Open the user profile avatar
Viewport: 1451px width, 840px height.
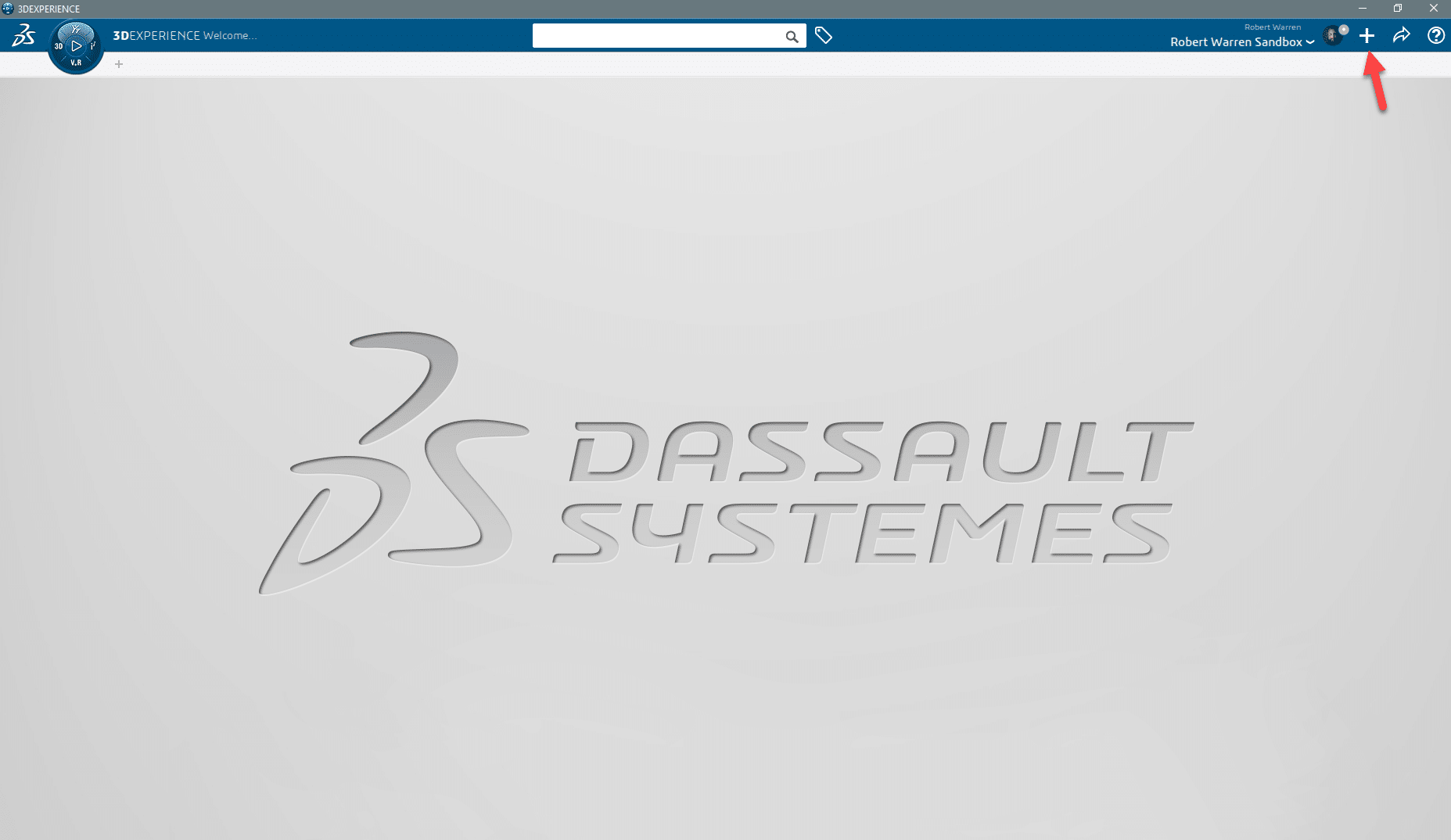(x=1334, y=35)
